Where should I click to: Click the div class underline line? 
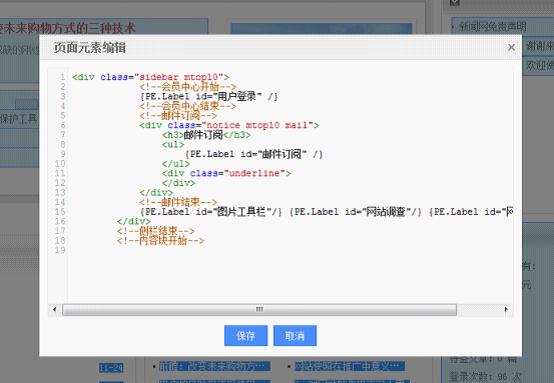tap(226, 173)
